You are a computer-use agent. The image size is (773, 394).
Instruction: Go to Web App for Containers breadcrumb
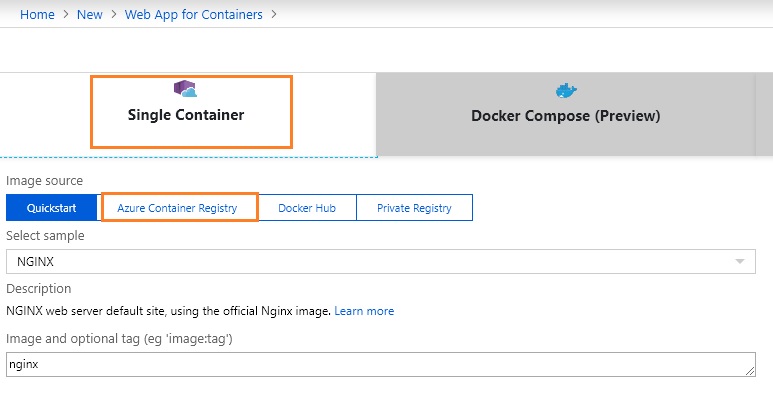click(x=193, y=14)
